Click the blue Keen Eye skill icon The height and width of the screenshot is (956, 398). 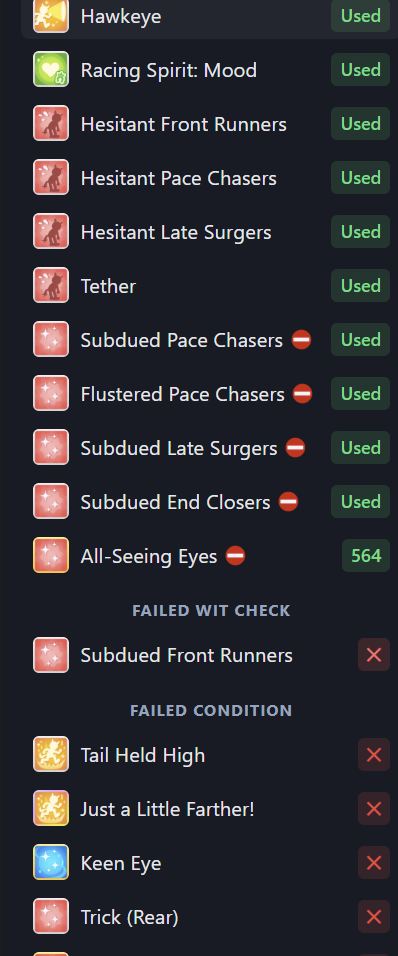coord(51,863)
